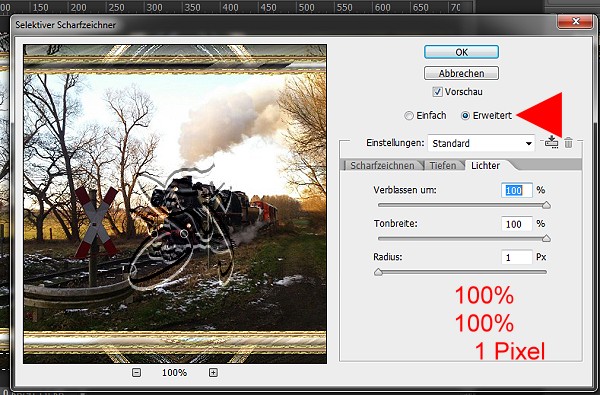The image size is (600, 395).
Task: Open the Einstellungen Standard dropdown
Action: [481, 144]
